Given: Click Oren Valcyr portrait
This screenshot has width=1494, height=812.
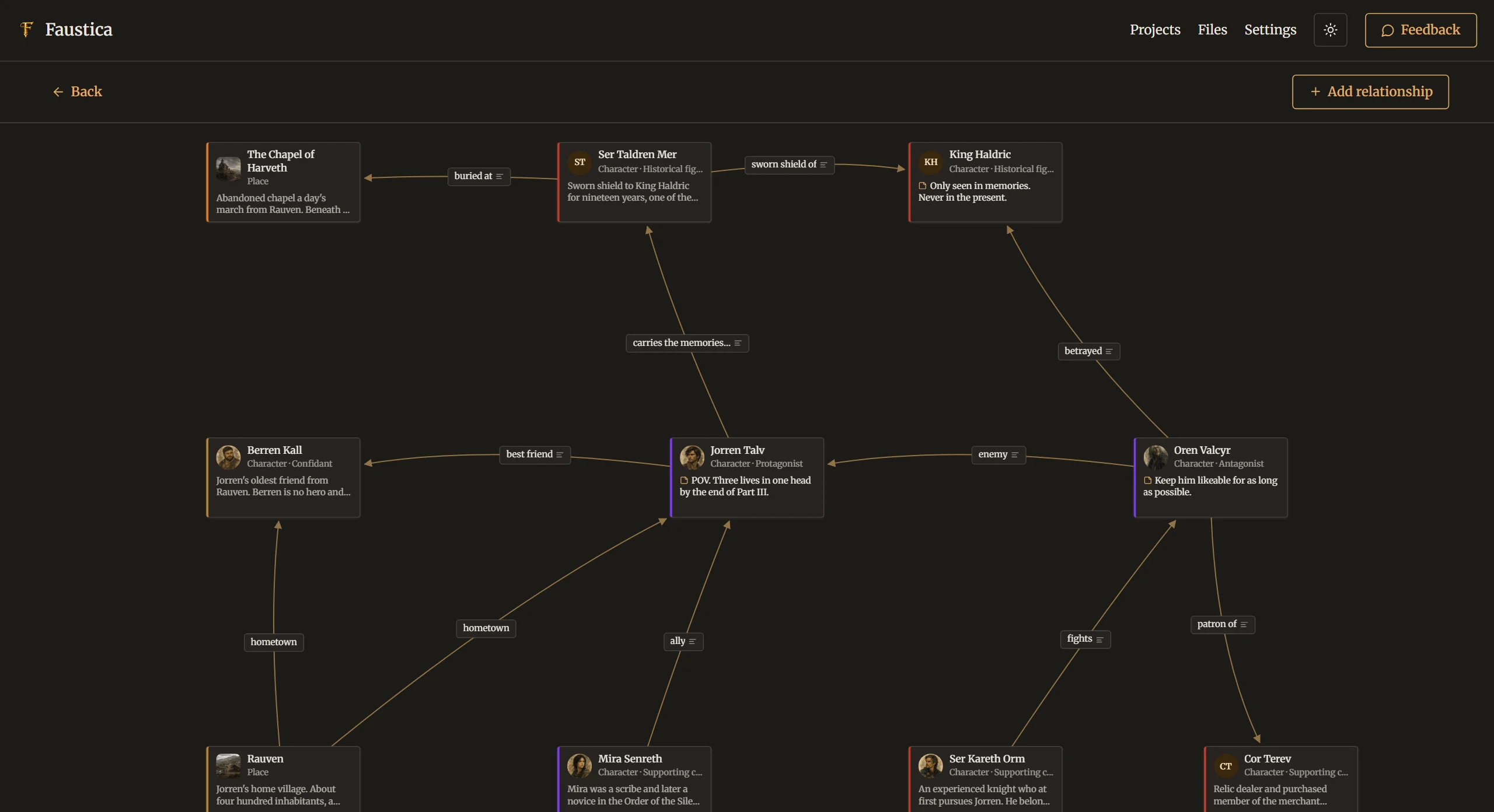Looking at the screenshot, I should [x=1156, y=457].
